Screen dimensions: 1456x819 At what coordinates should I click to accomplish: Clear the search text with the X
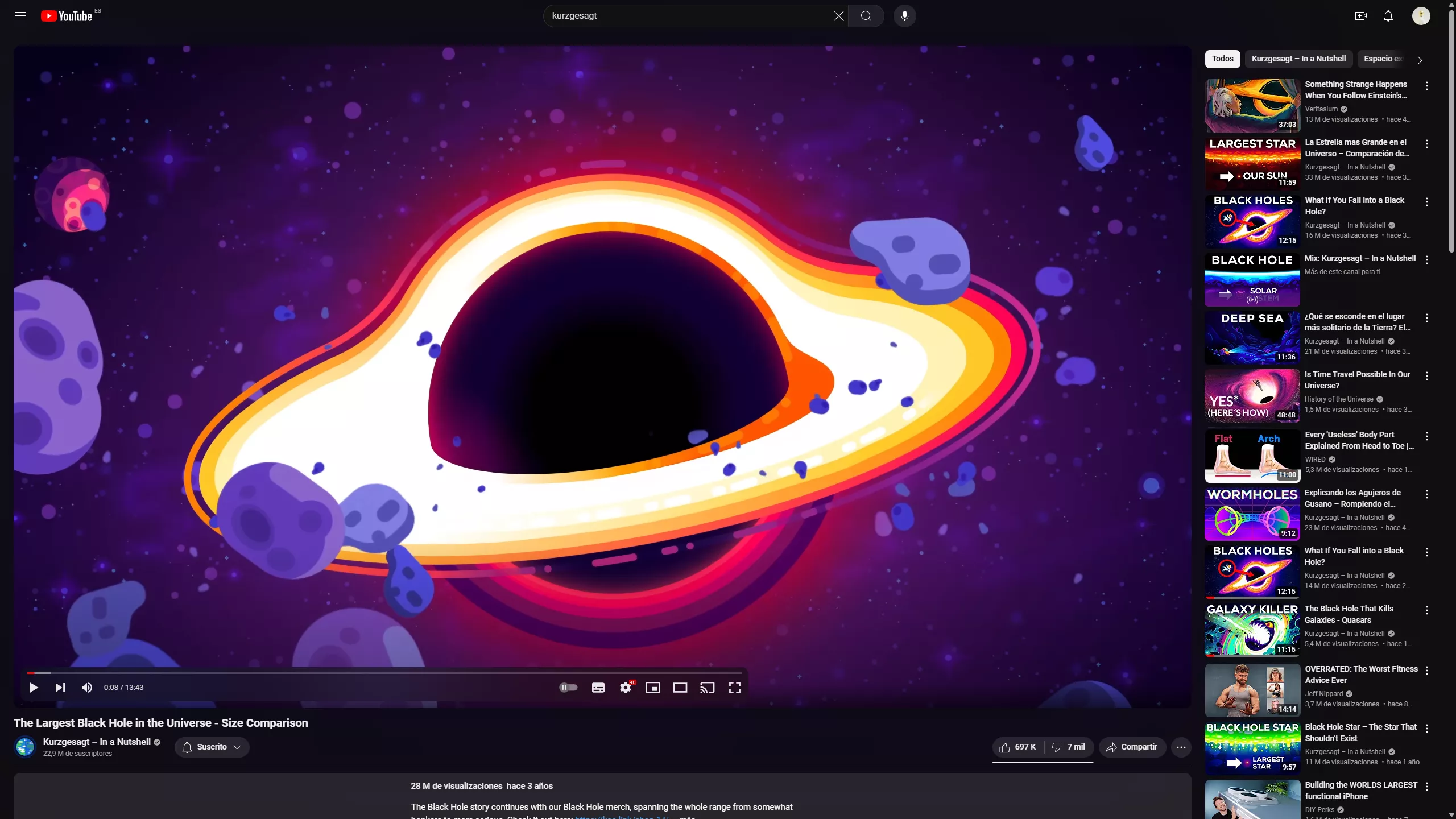click(838, 16)
